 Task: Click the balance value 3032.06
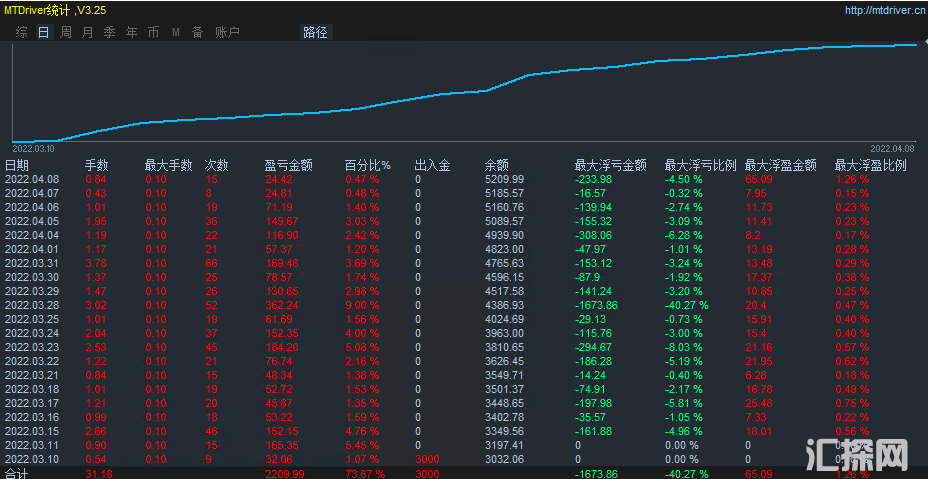click(x=504, y=459)
